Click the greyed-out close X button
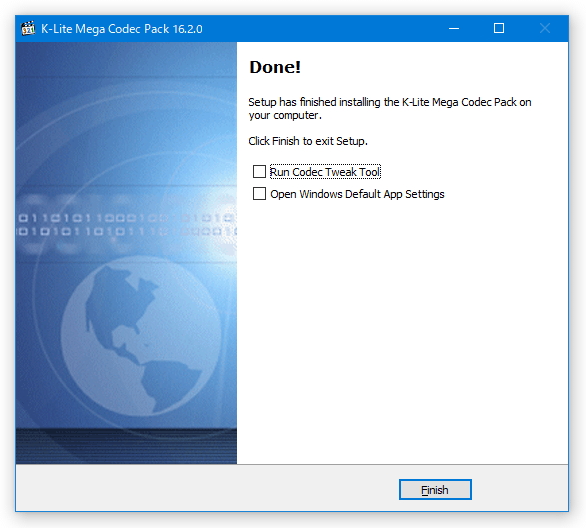586x528 pixels. click(545, 28)
